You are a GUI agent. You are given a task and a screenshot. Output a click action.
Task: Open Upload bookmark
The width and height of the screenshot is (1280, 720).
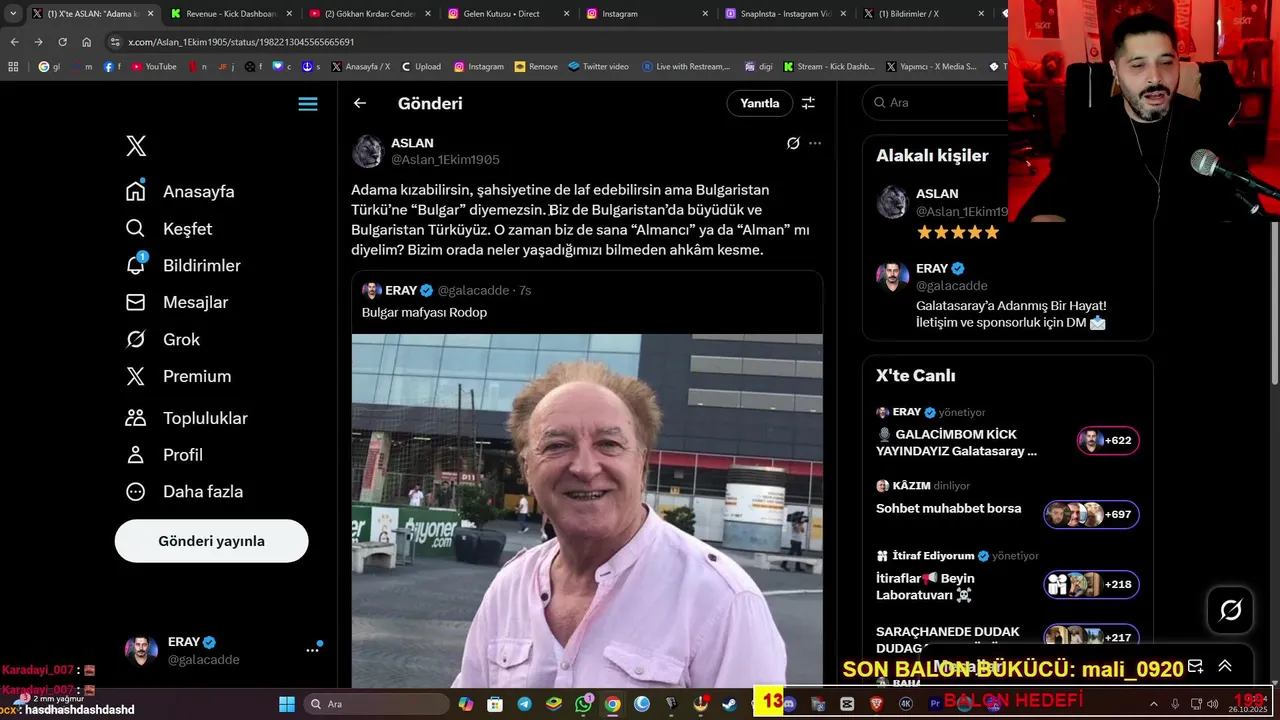(421, 67)
